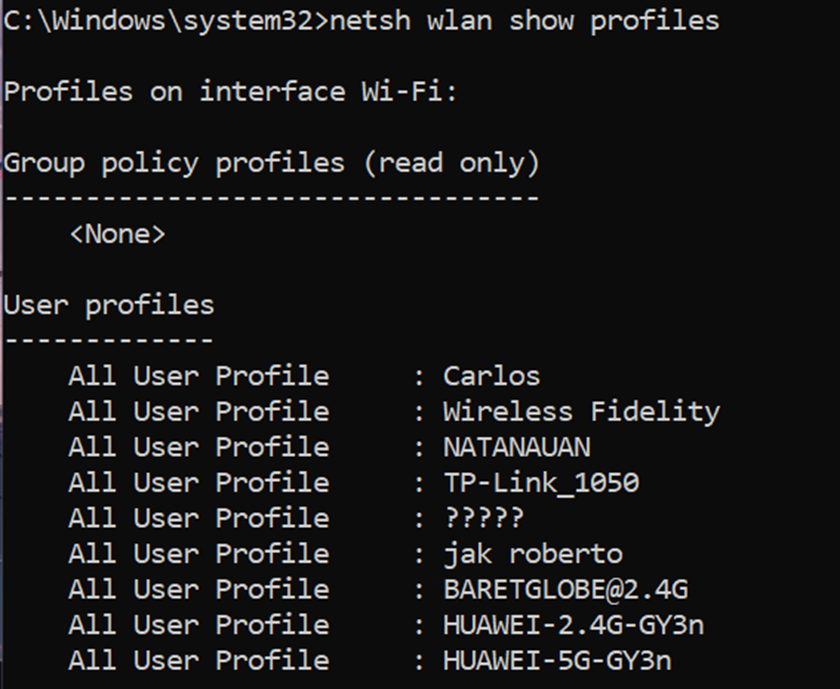This screenshot has height=689, width=840.
Task: Click the 'HUAWEI-5G-GY3n' profile name
Action: (x=557, y=660)
